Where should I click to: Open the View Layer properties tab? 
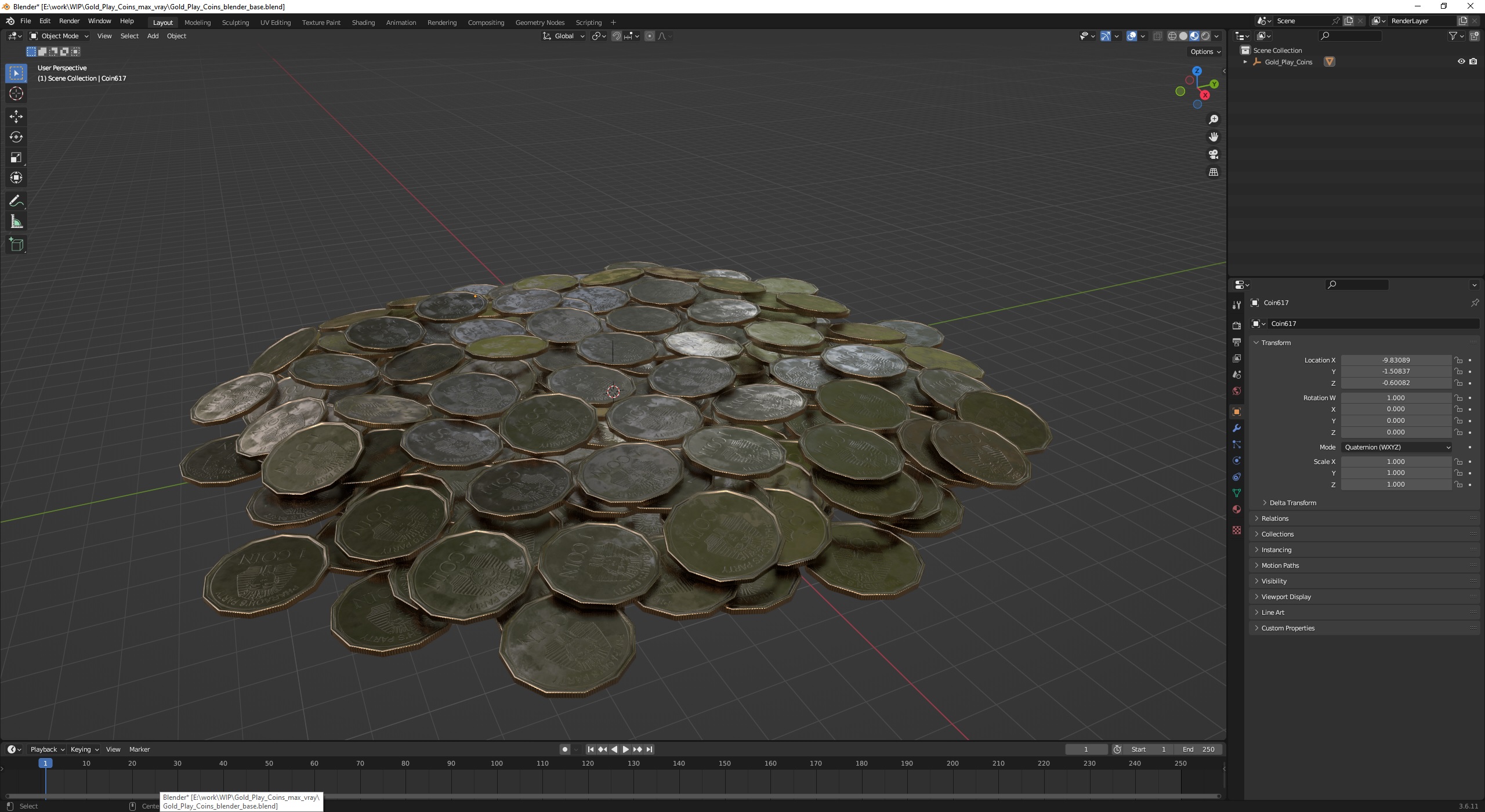[x=1237, y=358]
